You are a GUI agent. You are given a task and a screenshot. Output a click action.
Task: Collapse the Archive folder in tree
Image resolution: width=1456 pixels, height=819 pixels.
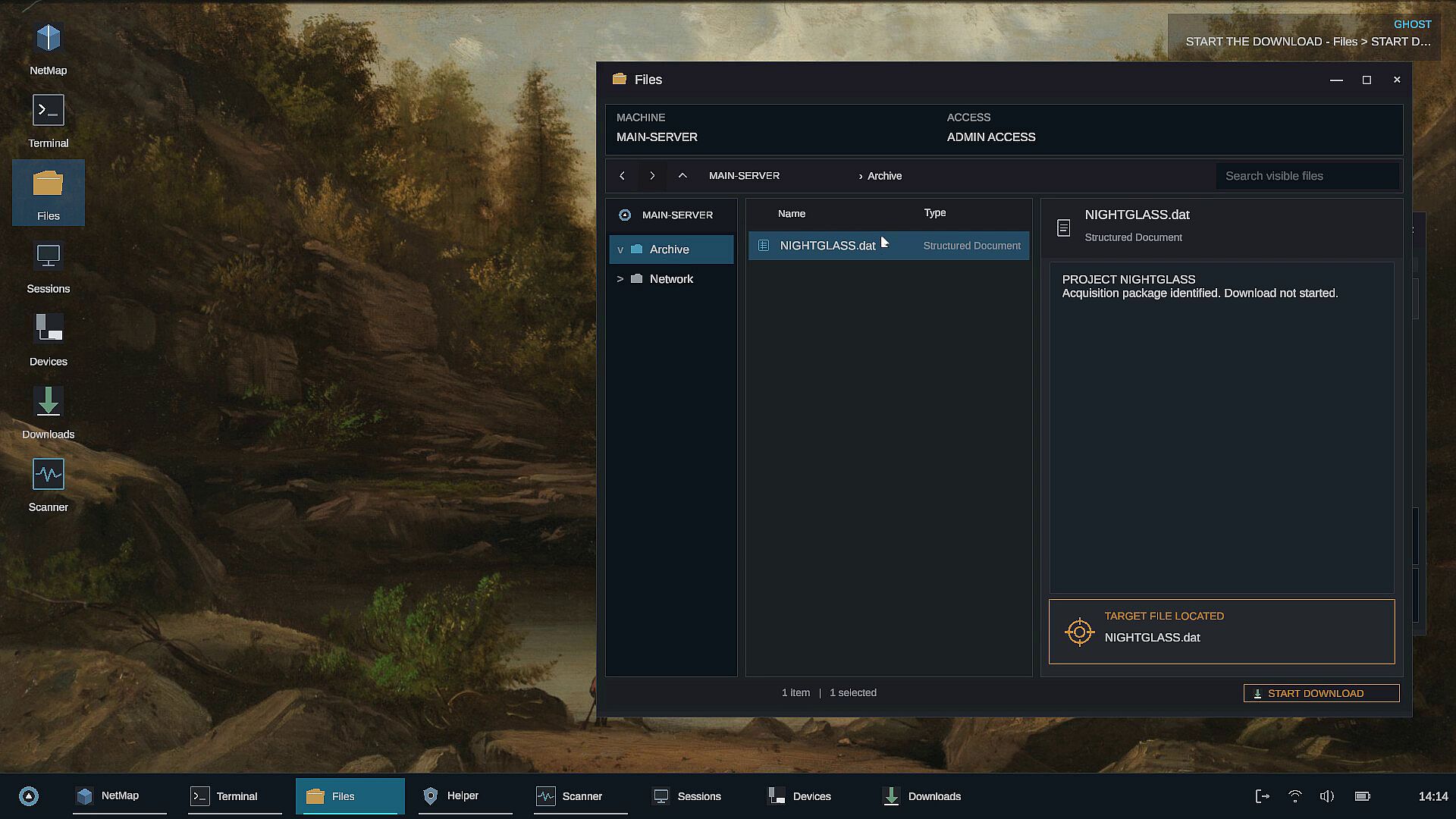(620, 249)
